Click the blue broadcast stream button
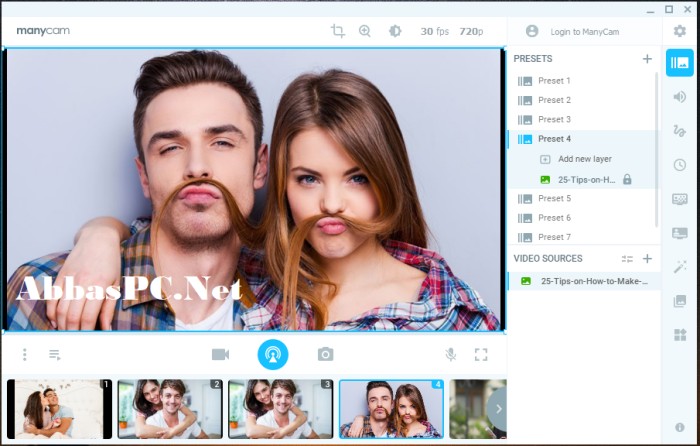 (273, 354)
